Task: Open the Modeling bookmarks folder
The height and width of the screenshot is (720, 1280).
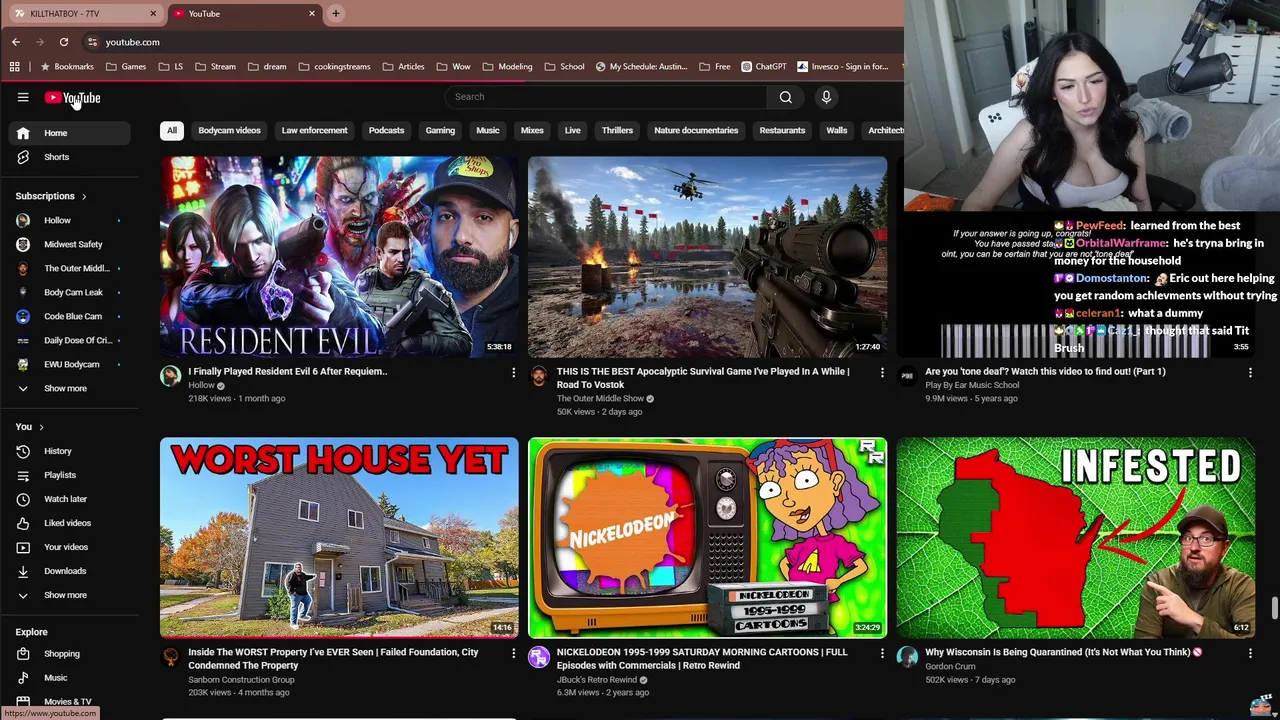Action: pos(507,67)
